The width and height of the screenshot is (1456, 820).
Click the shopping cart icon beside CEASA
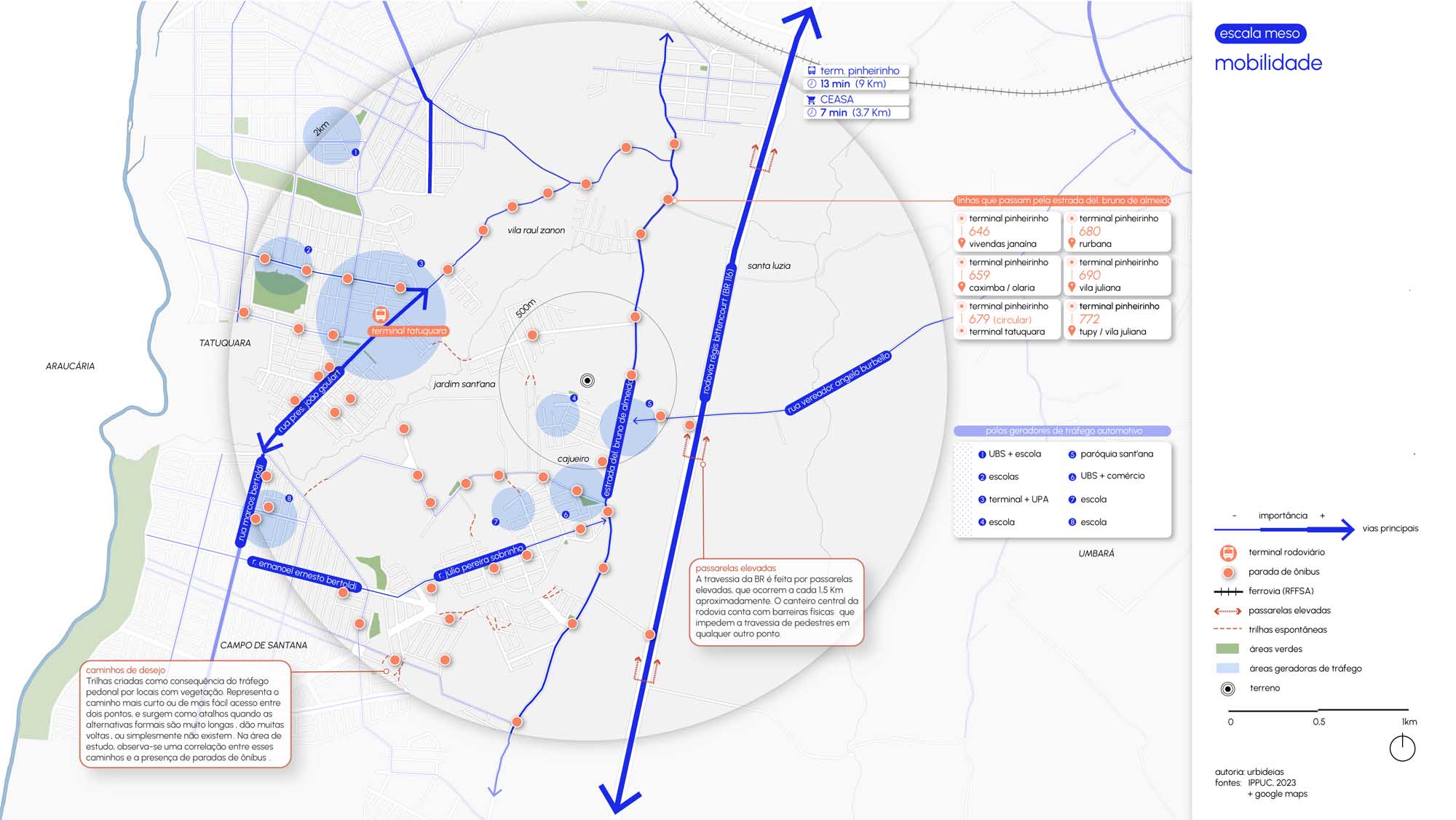point(812,100)
